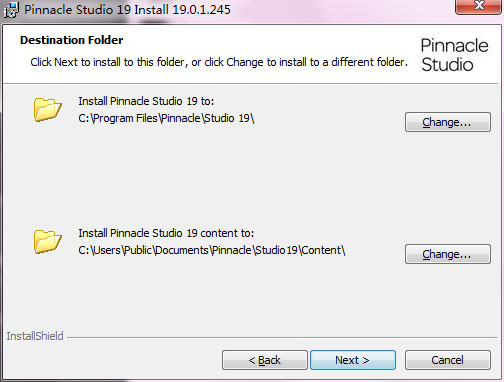
Task: Click the Pinnacle Studio logo
Action: (x=454, y=55)
